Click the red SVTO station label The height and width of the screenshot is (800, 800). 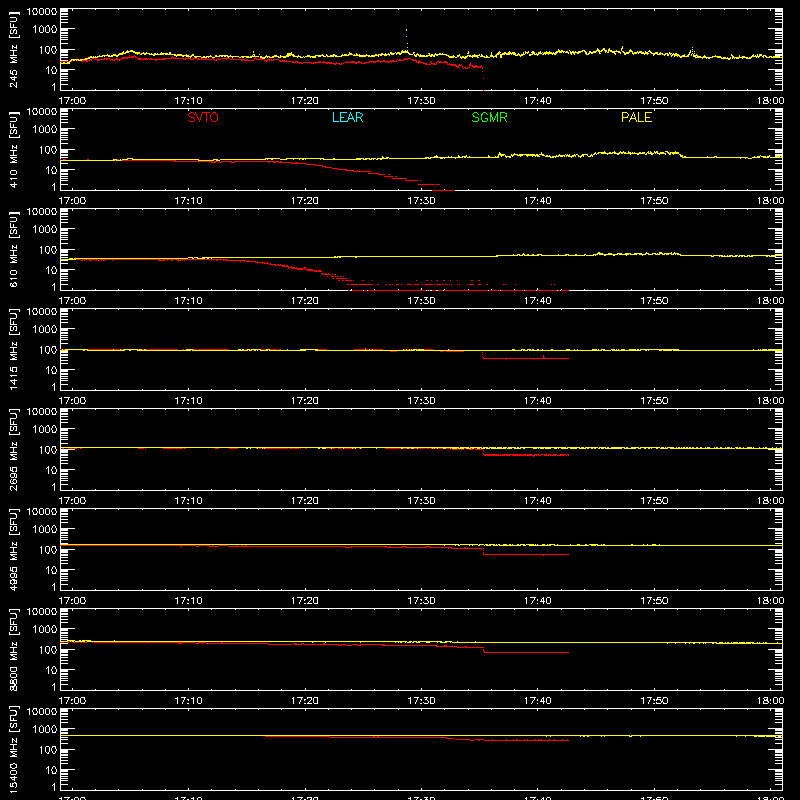point(203,117)
